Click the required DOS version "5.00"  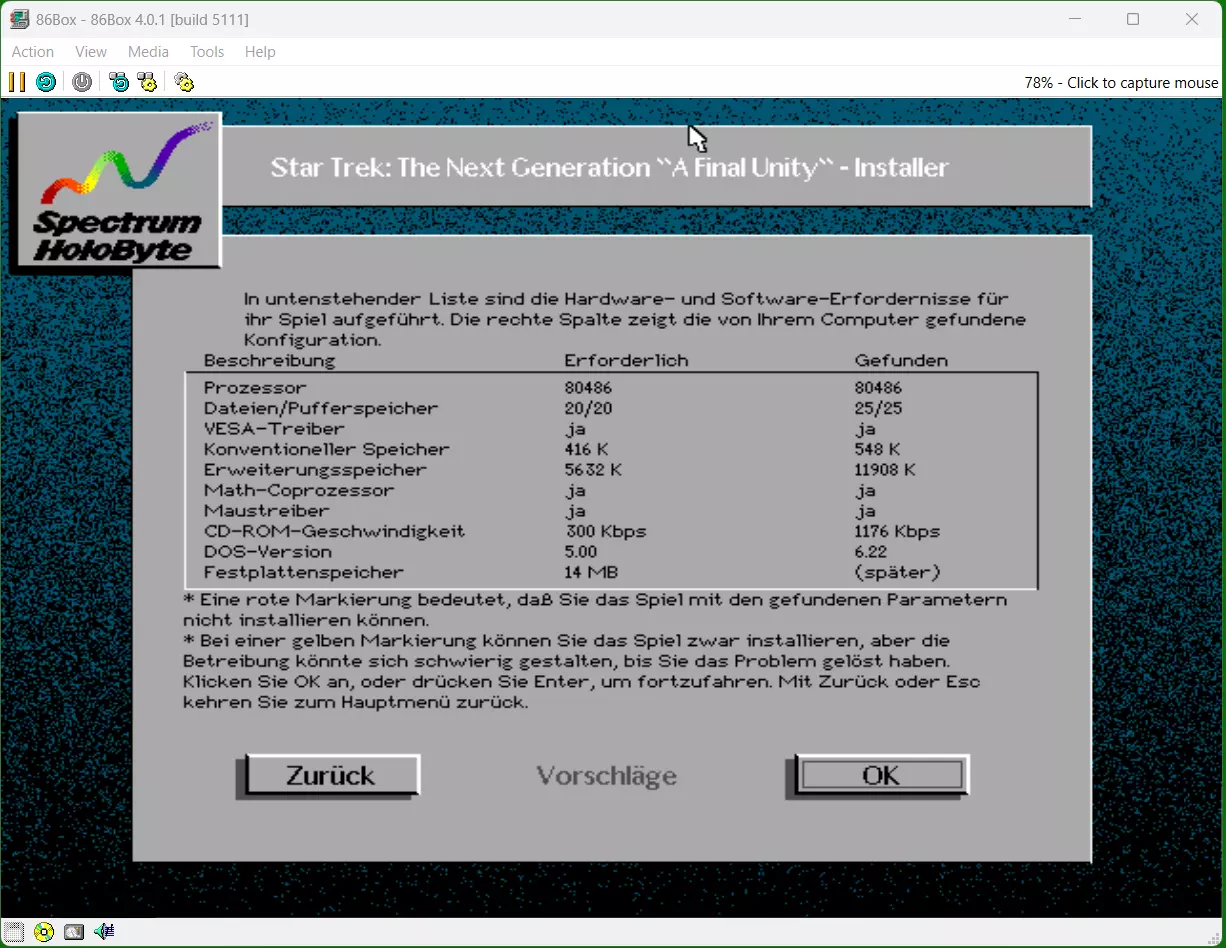[581, 552]
